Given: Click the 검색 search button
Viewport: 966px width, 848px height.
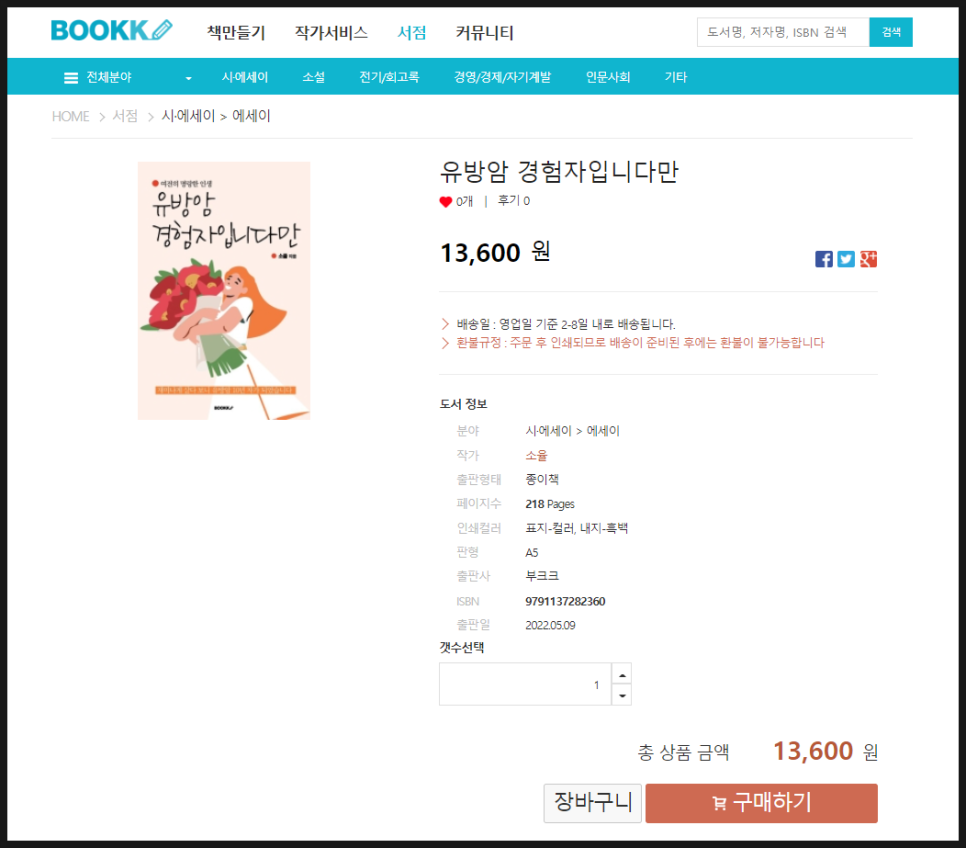Looking at the screenshot, I should click(891, 32).
